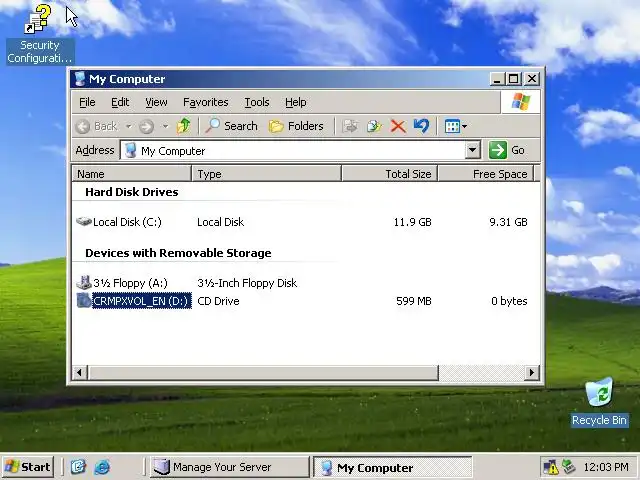Image resolution: width=640 pixels, height=480 pixels.
Task: Click the horizontal scrollbar thumb
Action: 262,372
